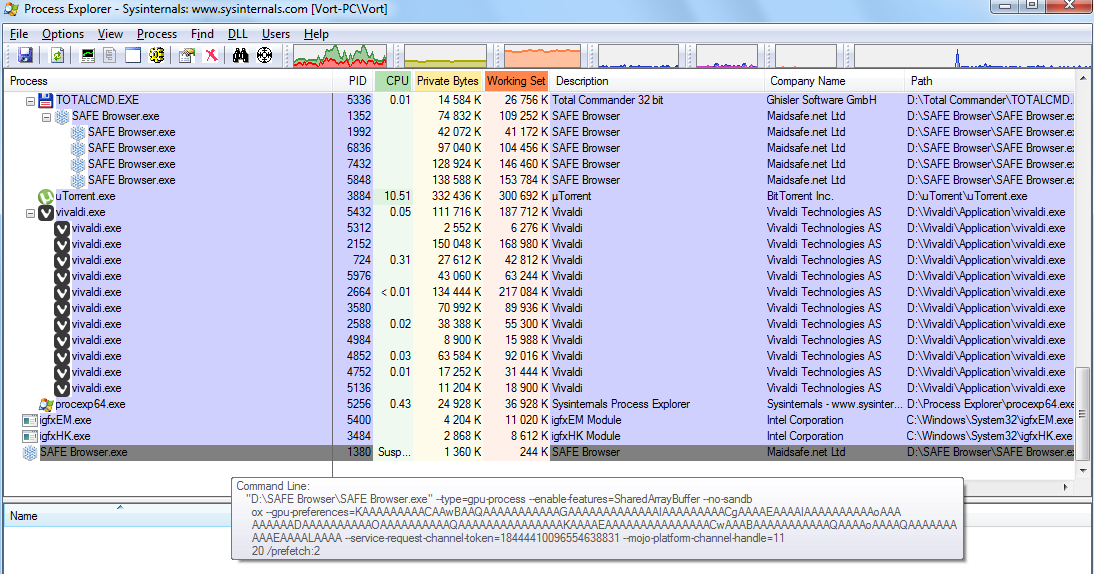This screenshot has width=1094, height=574.
Task: Click the Process Explorer title bar icon
Action: pos(11,9)
